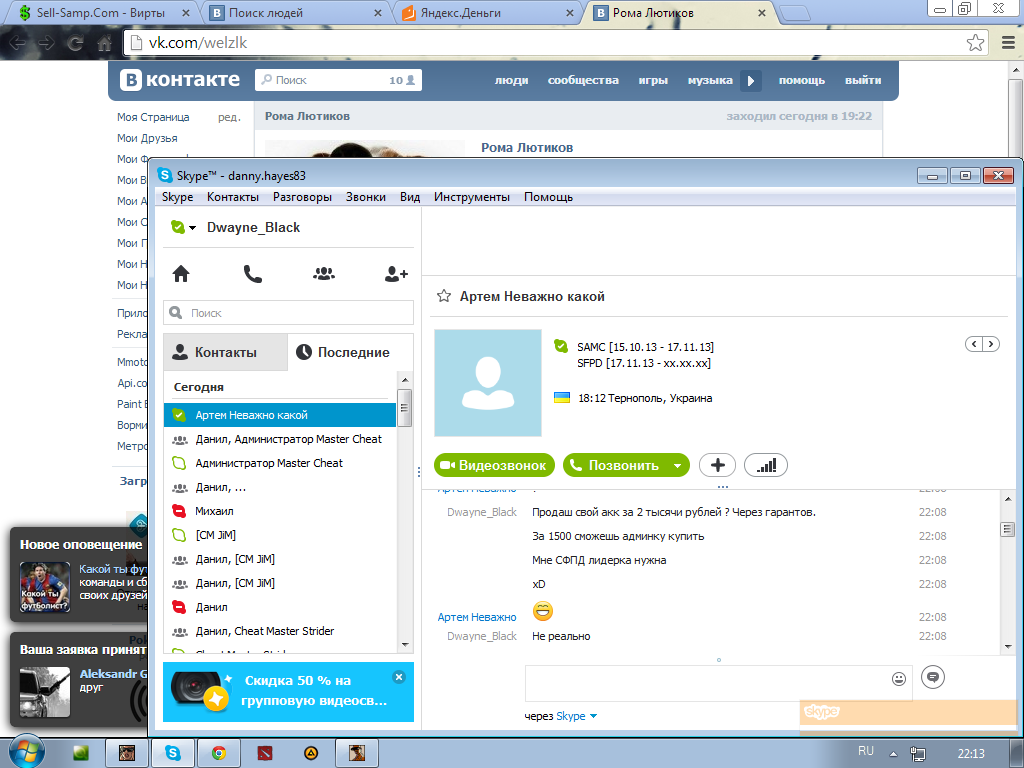Screen dimensions: 1024x768
Task: Click the VK music play button
Action: [750, 80]
